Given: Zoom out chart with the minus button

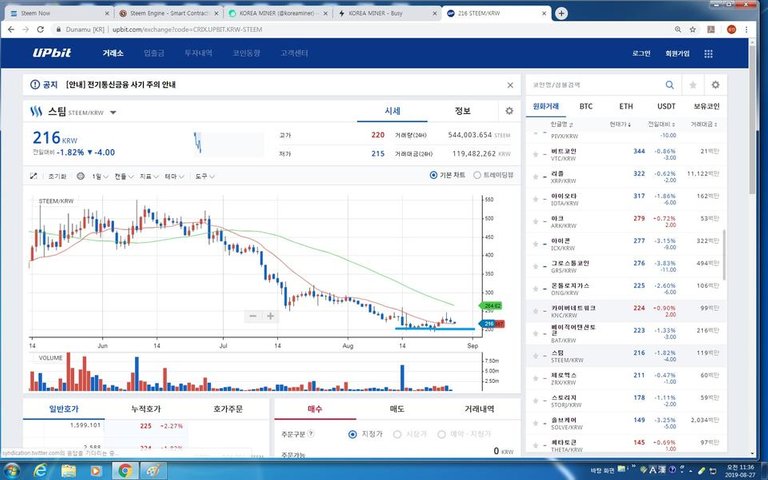Looking at the screenshot, I should 253,316.
